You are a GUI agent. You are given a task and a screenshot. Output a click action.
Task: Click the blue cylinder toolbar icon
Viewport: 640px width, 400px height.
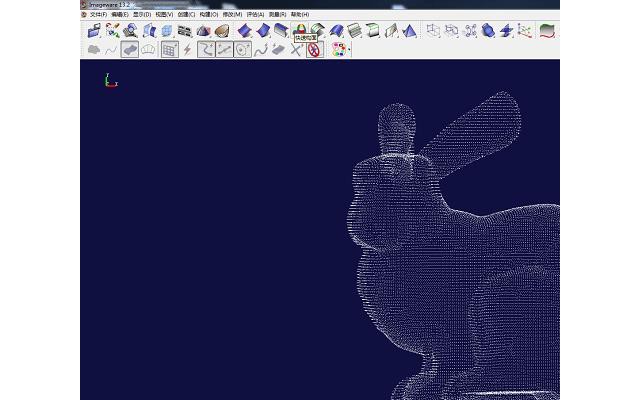click(488, 31)
